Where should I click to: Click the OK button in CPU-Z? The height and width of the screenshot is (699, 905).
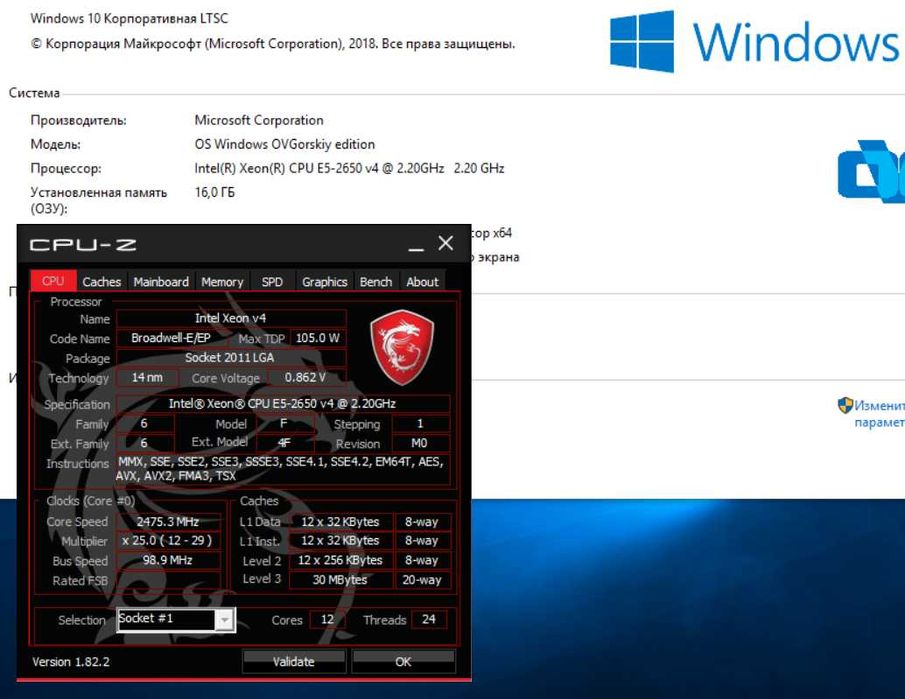403,661
